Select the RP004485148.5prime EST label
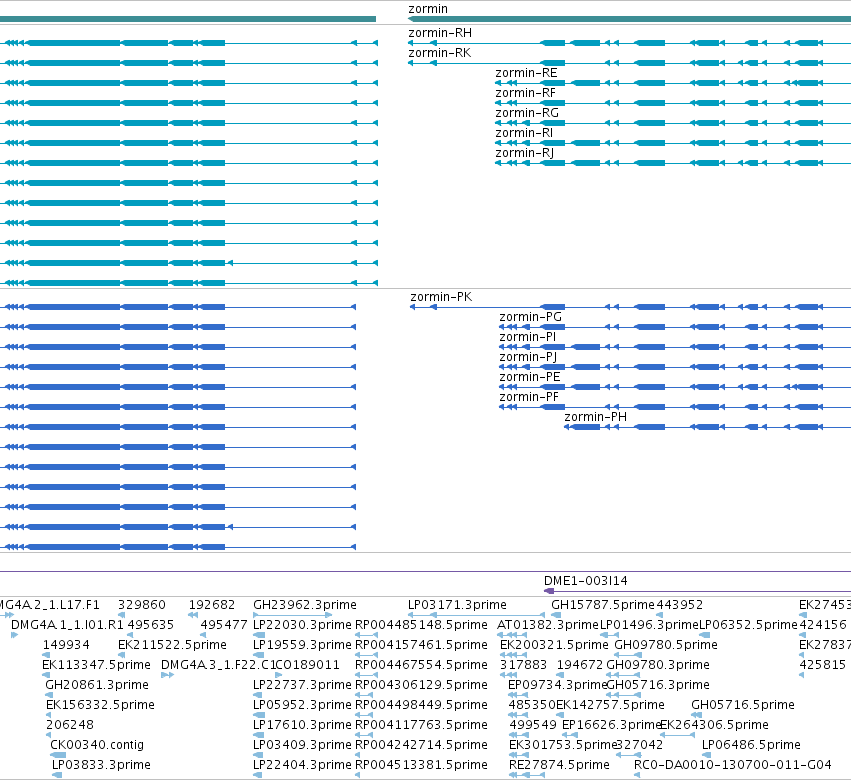851x780 pixels. pos(421,625)
